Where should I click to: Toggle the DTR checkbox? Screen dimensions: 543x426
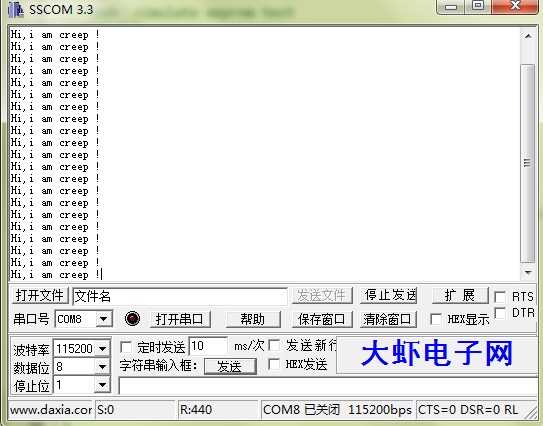pos(500,313)
